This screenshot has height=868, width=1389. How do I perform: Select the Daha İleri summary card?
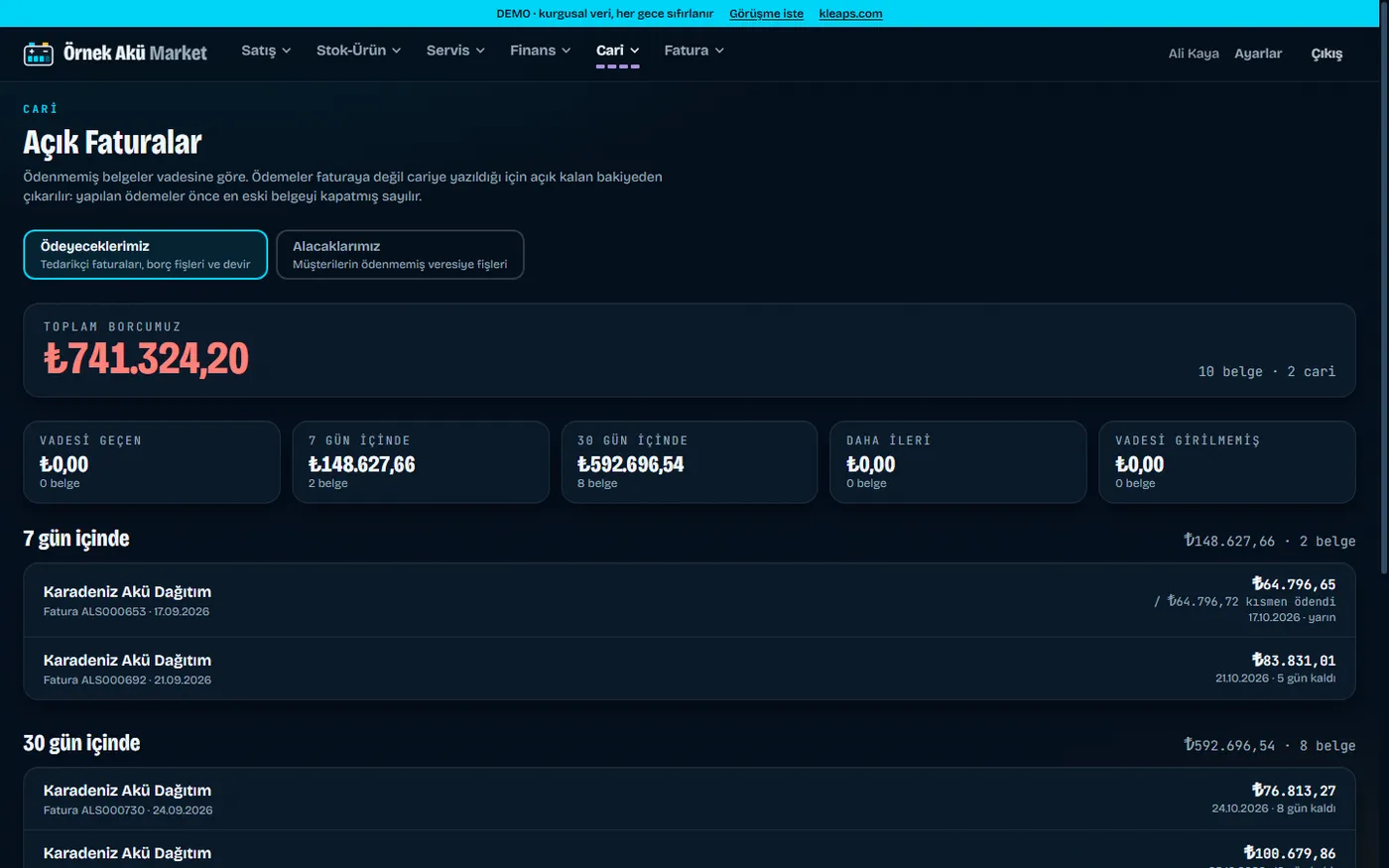tap(958, 462)
